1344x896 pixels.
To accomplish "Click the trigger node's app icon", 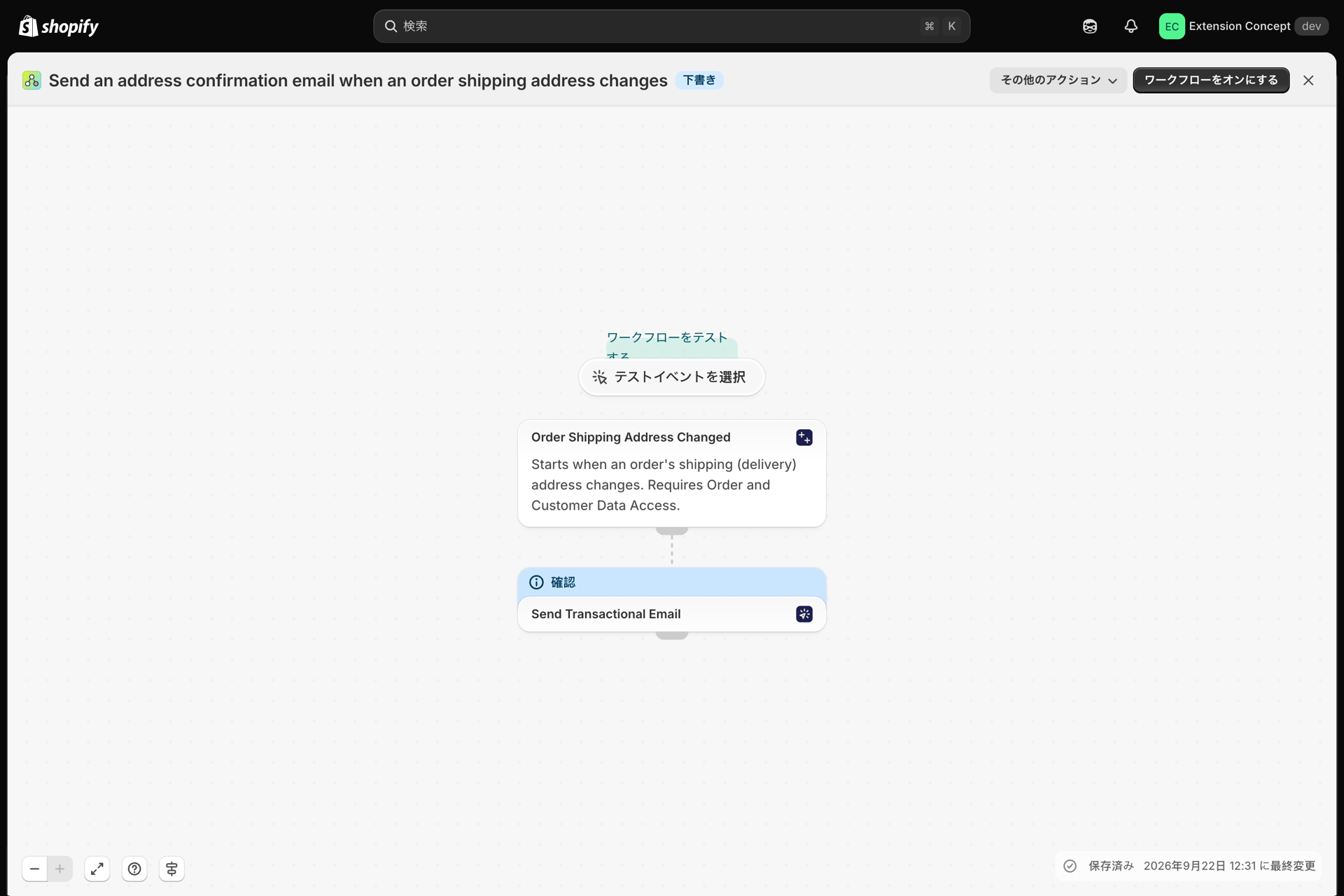I will pyautogui.click(x=804, y=437).
